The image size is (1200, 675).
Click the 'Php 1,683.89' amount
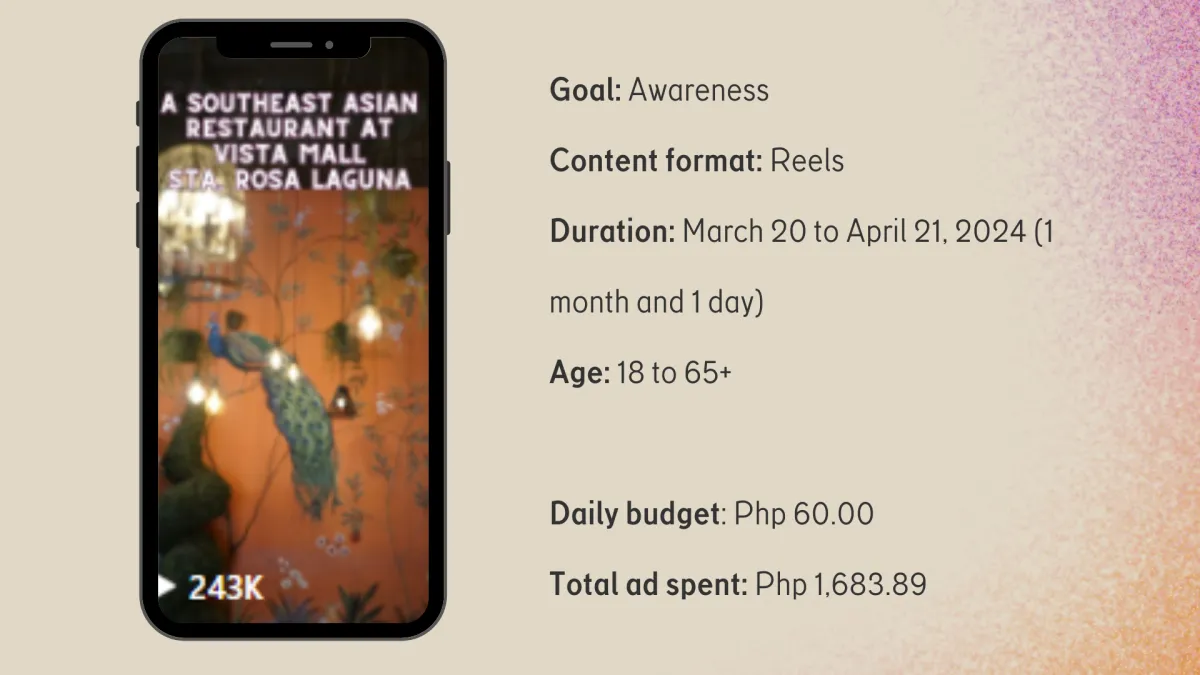[841, 584]
